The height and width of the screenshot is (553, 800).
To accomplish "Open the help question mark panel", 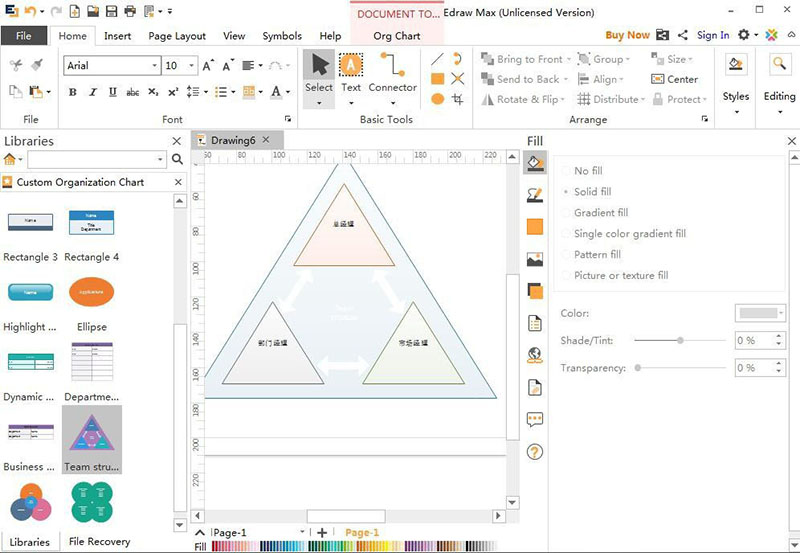I will [535, 452].
